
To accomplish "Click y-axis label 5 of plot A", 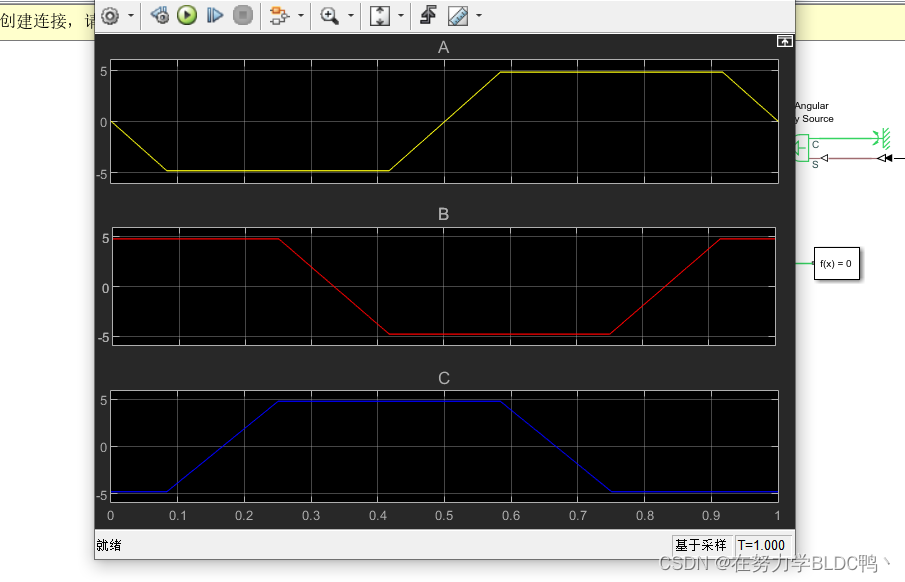I will tap(104, 72).
